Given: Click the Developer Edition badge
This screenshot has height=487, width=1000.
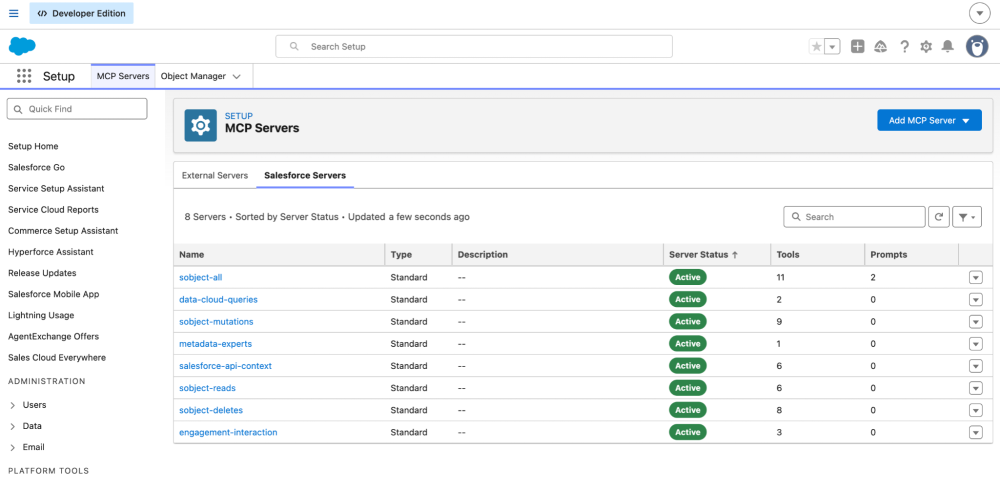Looking at the screenshot, I should tap(81, 13).
